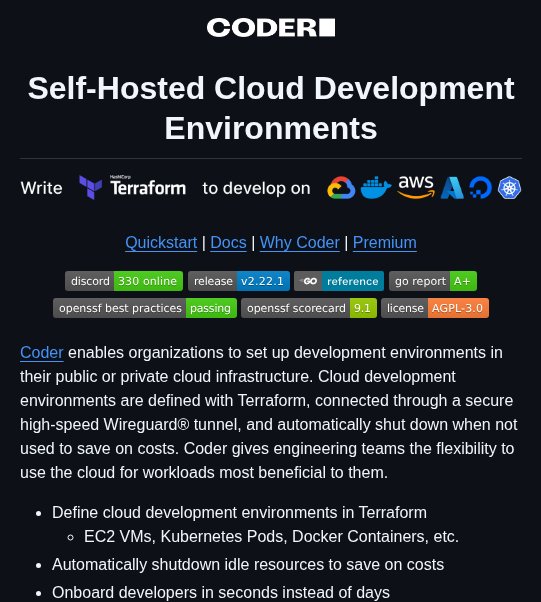Click the Terraform logo

132,187
